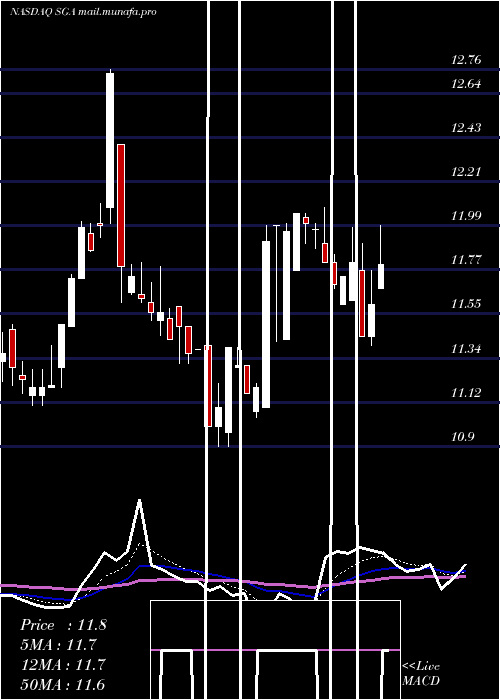Click the last white candle on the right
This screenshot has height=700, width=500.
click(381, 276)
